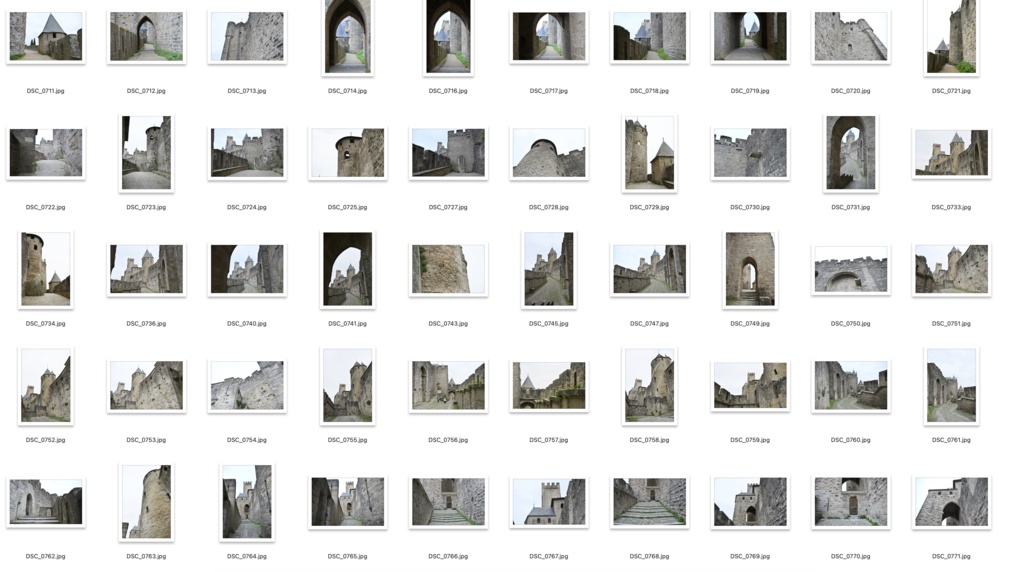The width and height of the screenshot is (1024, 572).
Task: Click the file name DSC_0728.jpg
Action: click(549, 207)
